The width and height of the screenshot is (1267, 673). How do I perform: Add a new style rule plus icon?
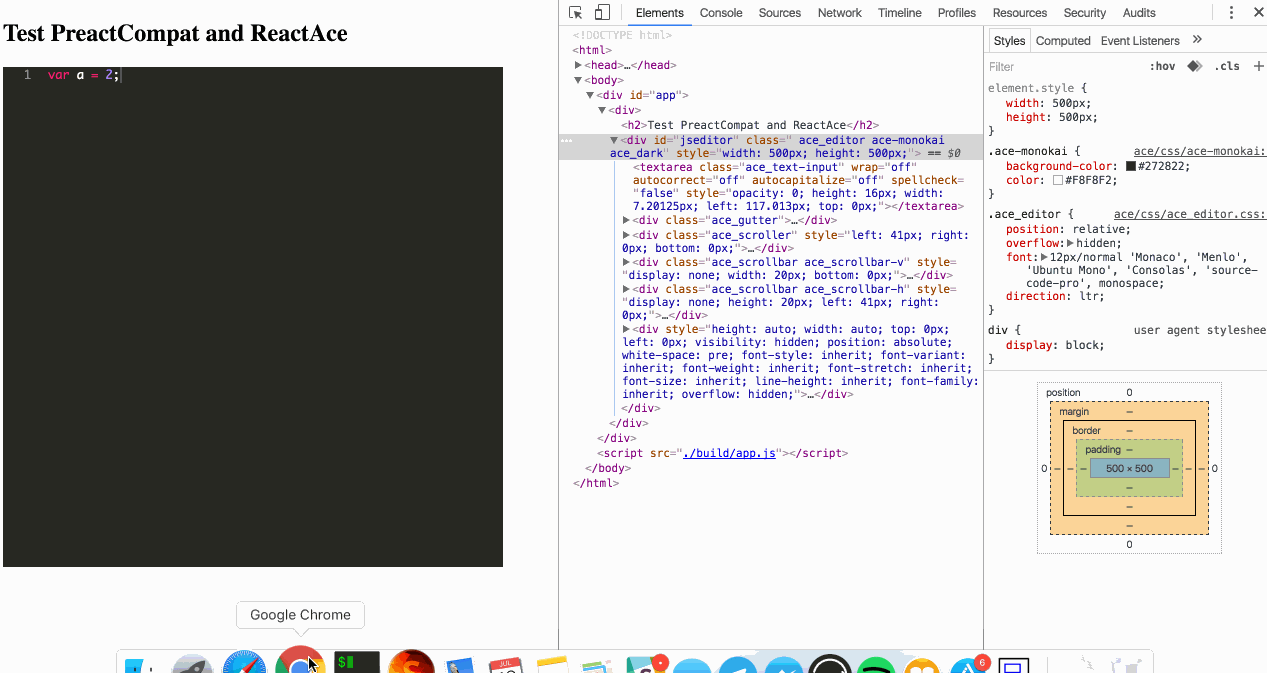coord(1258,66)
